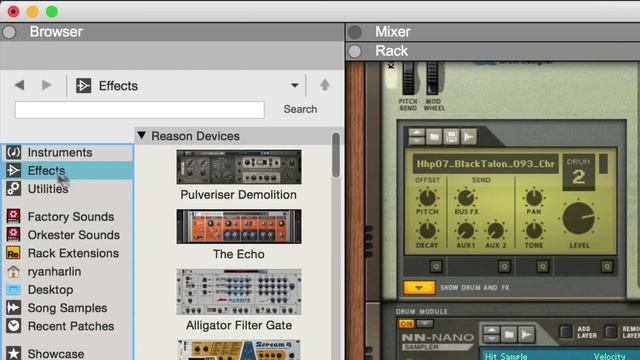Viewport: 640px width, 360px height.
Task: Go forward in the Browser history
Action: [x=47, y=85]
